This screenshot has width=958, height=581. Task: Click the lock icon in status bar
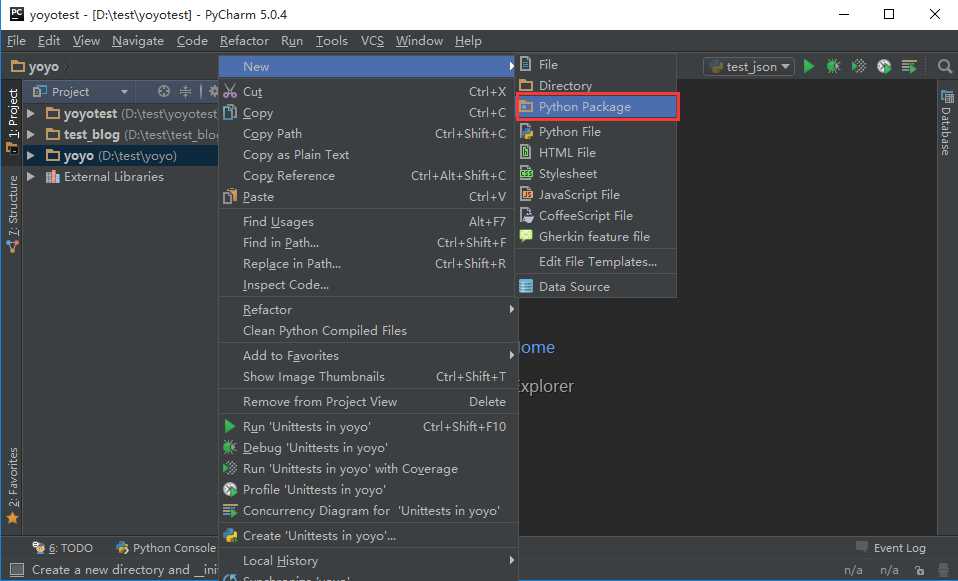920,570
